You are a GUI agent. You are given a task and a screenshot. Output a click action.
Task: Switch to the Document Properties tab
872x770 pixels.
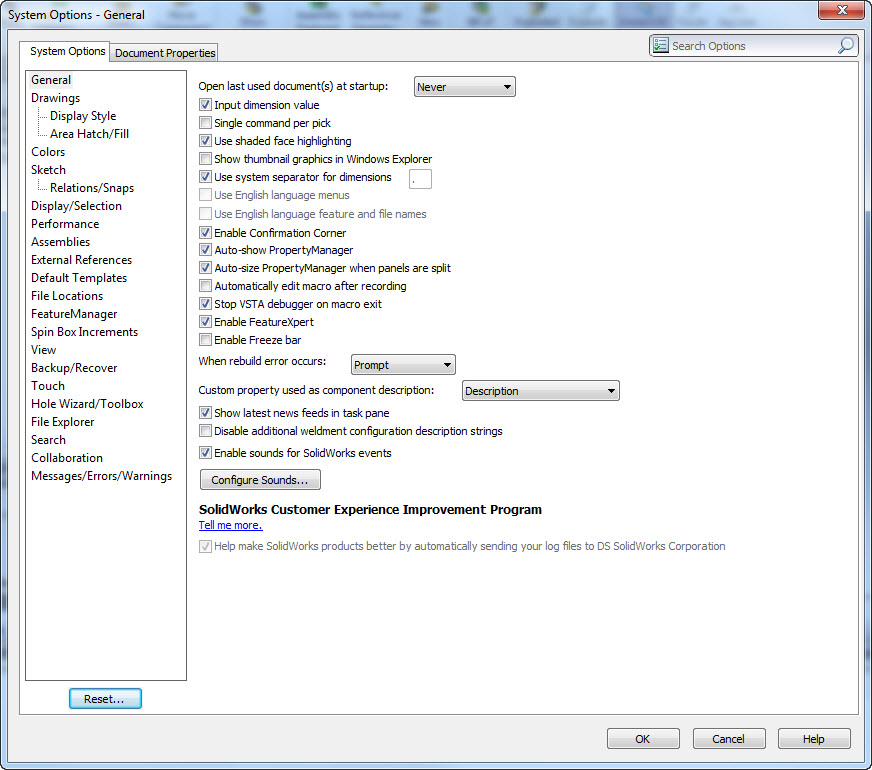pos(165,53)
